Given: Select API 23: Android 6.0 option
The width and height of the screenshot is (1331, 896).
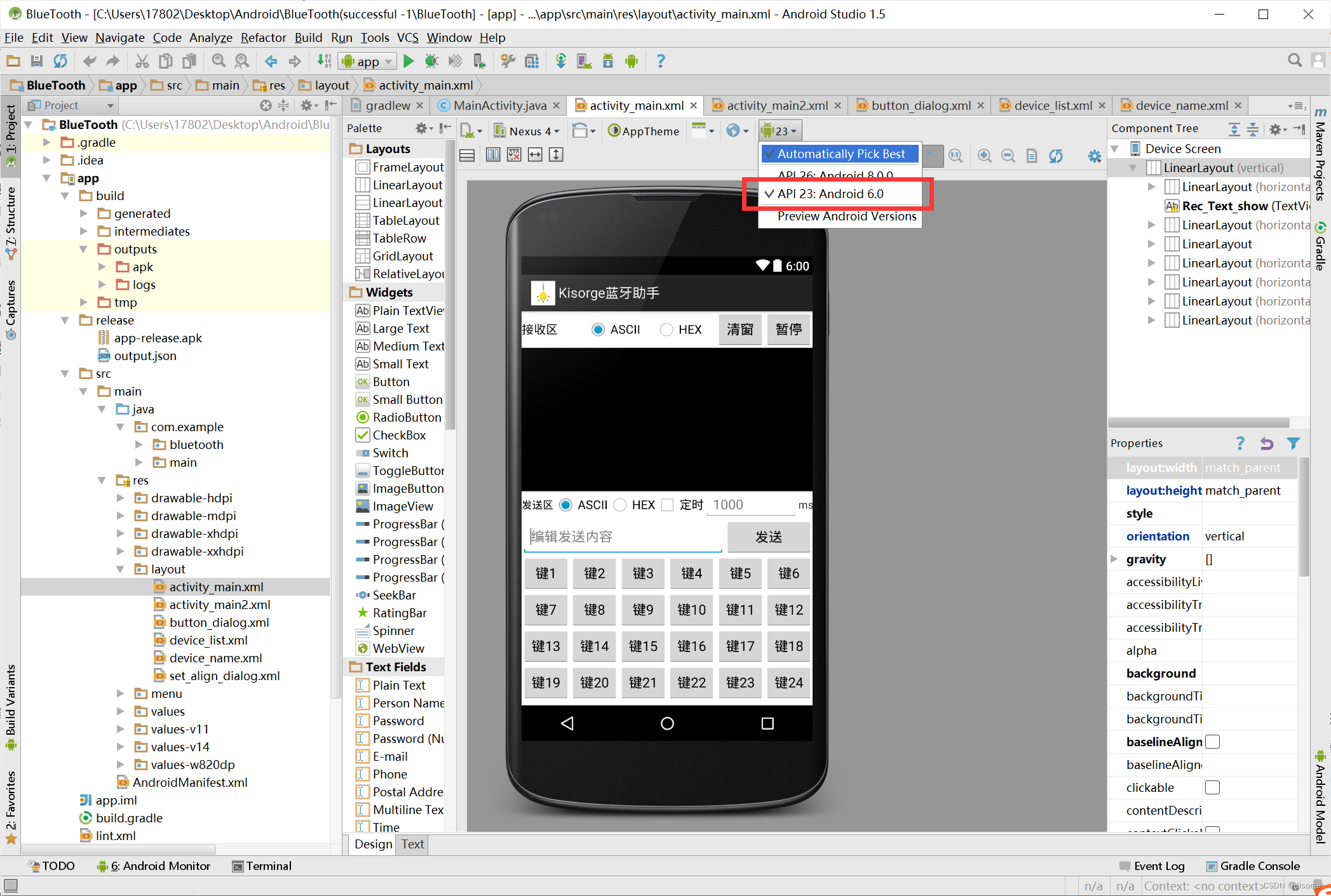Looking at the screenshot, I should point(840,194).
